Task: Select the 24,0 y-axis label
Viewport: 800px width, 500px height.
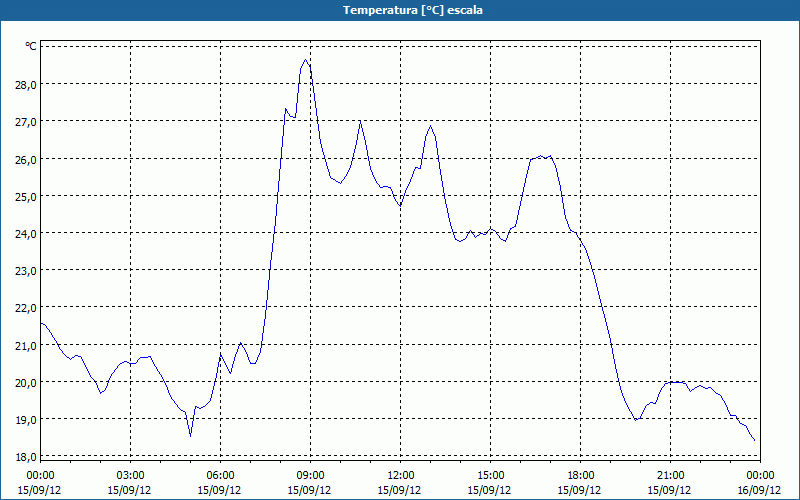Action: coord(26,234)
